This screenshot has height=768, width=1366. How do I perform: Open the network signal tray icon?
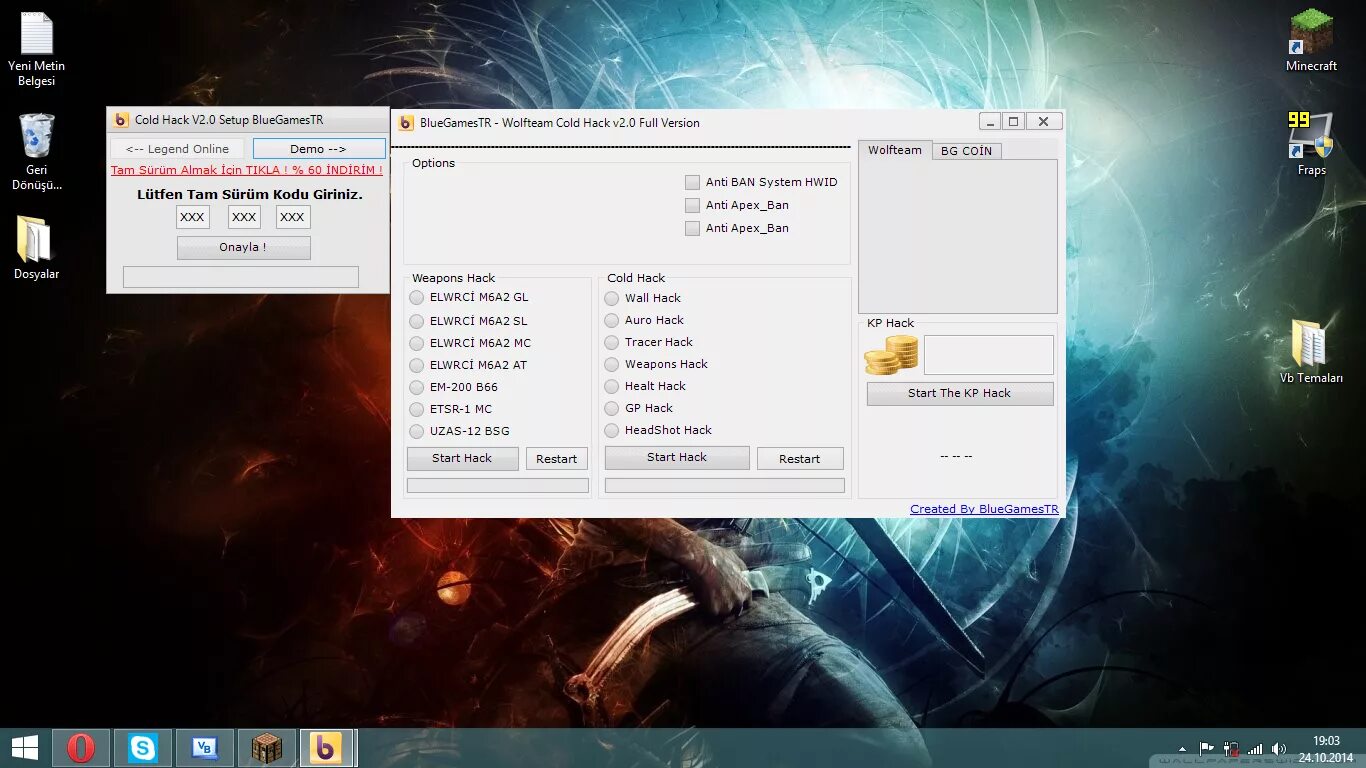(x=1255, y=749)
